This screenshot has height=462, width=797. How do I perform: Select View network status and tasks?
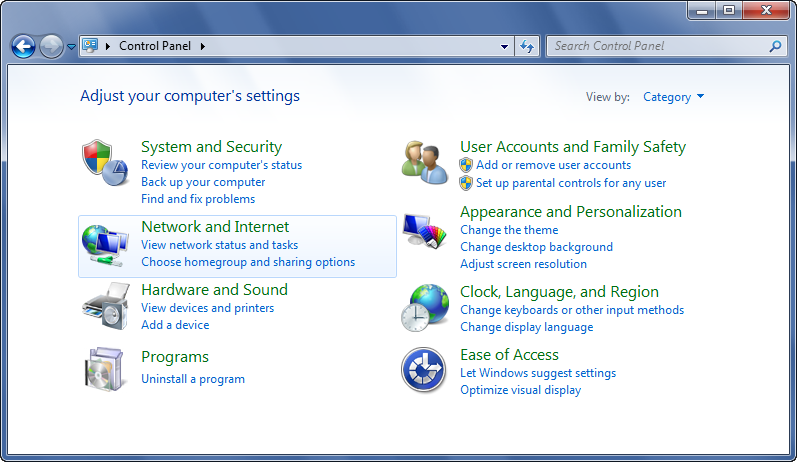(220, 245)
